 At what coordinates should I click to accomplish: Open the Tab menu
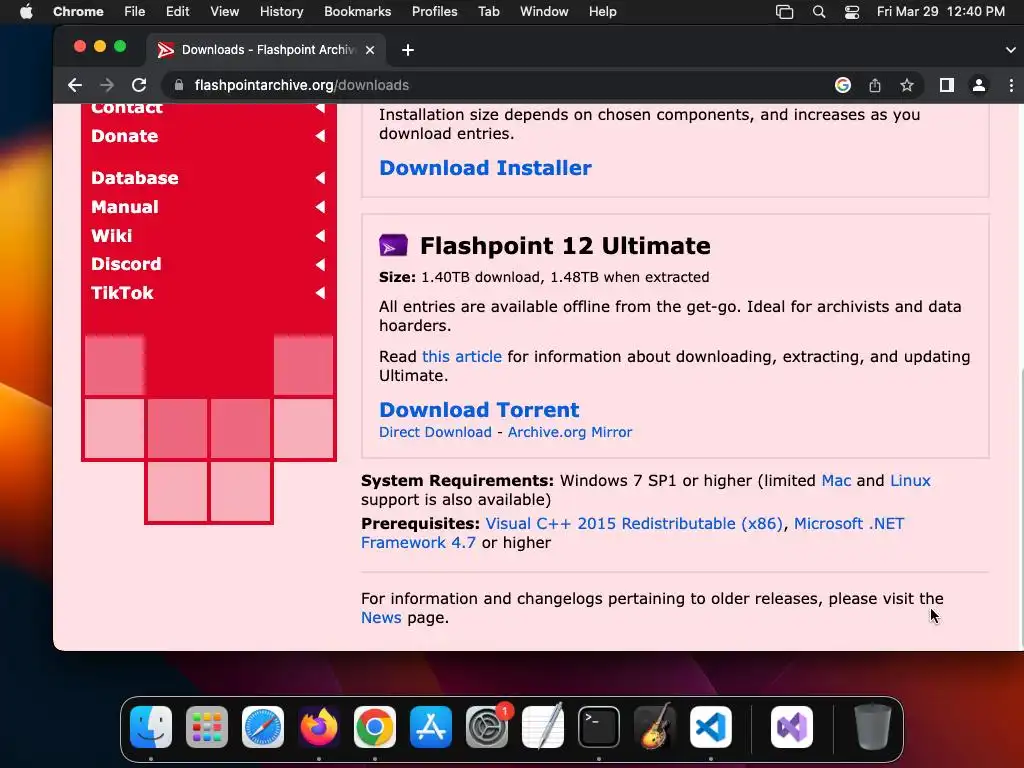tap(488, 12)
